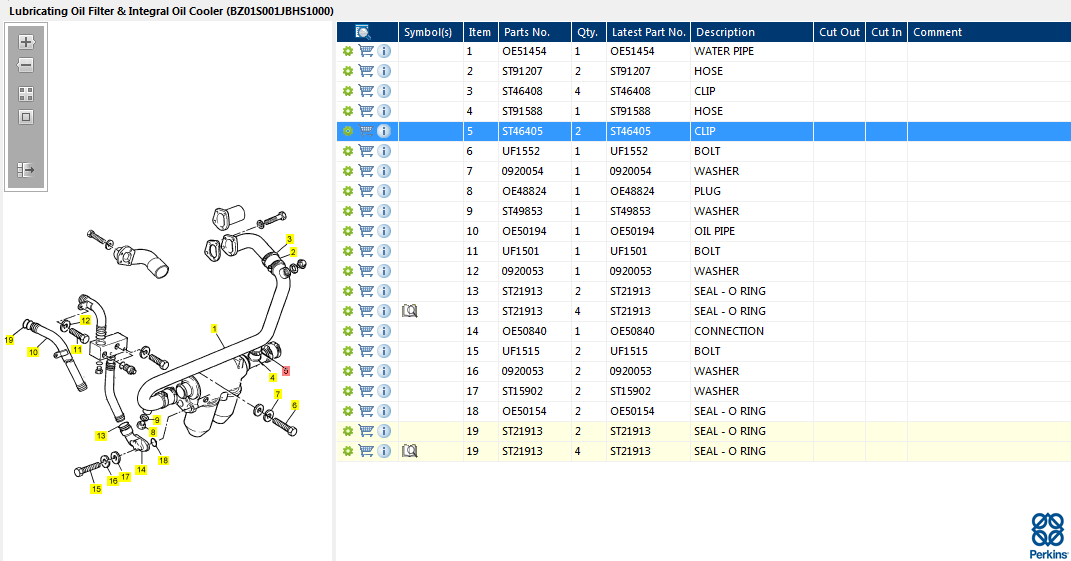Select callout 19 on the diagram
Image resolution: width=1071 pixels, height=561 pixels.
click(9, 340)
